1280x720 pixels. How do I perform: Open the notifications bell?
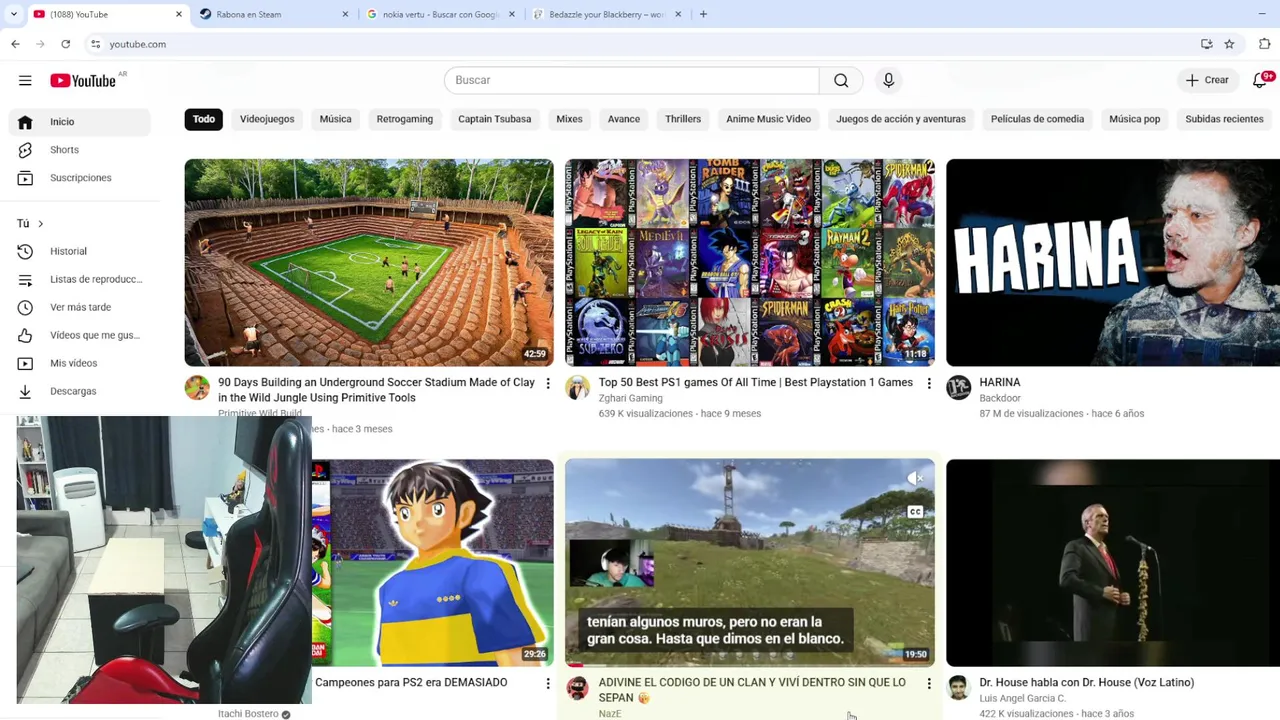(1260, 80)
